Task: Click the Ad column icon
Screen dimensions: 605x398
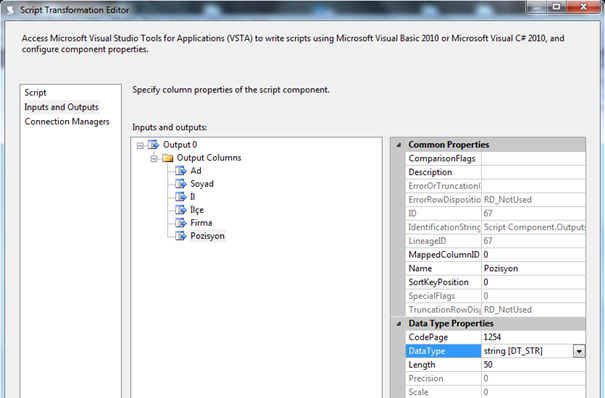Action: click(181, 171)
